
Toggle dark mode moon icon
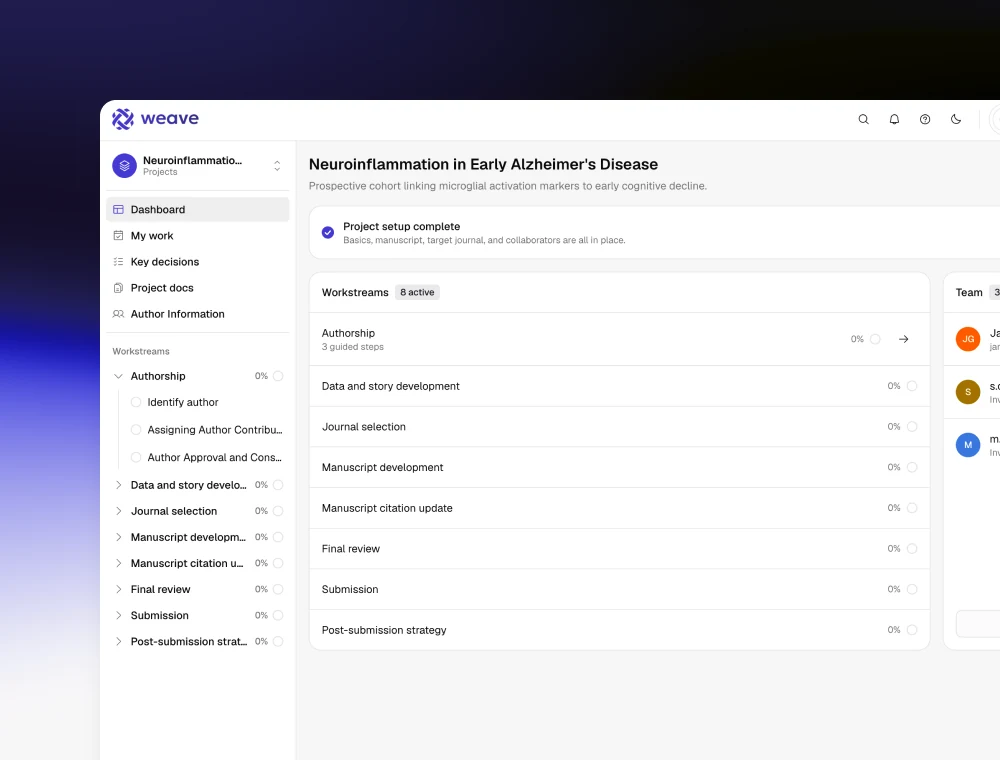coord(955,119)
